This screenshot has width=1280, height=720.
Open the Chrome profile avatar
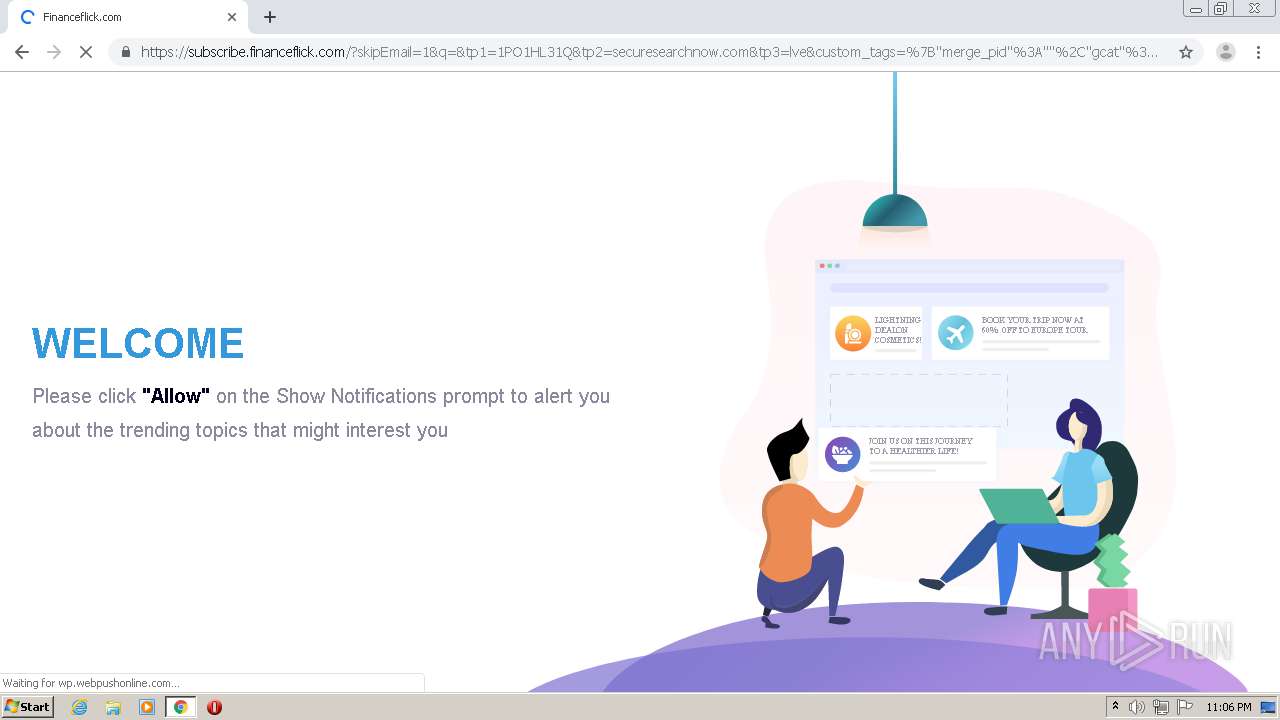click(1226, 52)
